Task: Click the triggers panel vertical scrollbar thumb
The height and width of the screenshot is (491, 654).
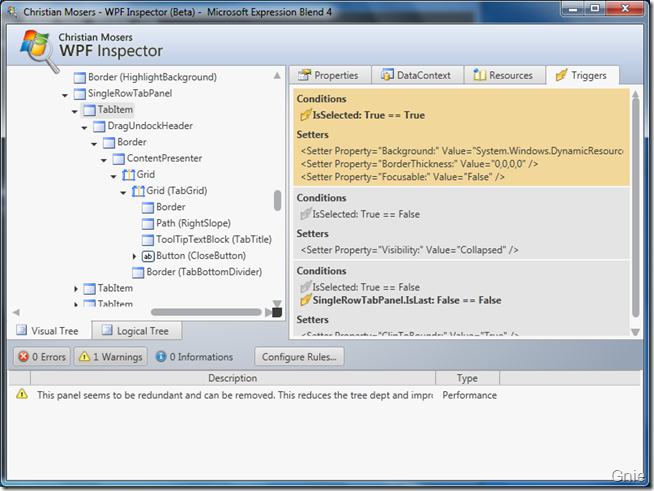Action: tap(635, 206)
